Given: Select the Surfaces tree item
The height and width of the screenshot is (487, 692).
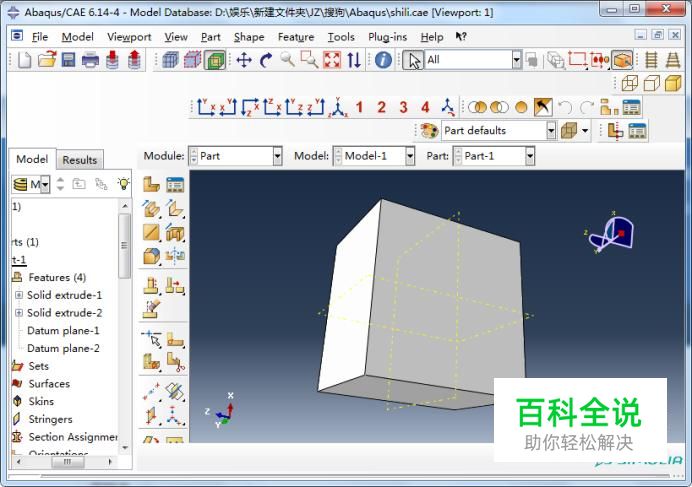Looking at the screenshot, I should pos(49,384).
